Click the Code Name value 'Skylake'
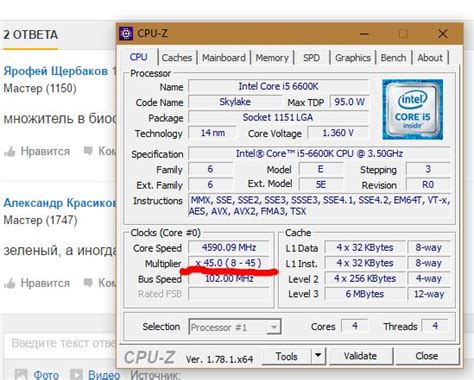The height and width of the screenshot is (380, 474). [235, 102]
